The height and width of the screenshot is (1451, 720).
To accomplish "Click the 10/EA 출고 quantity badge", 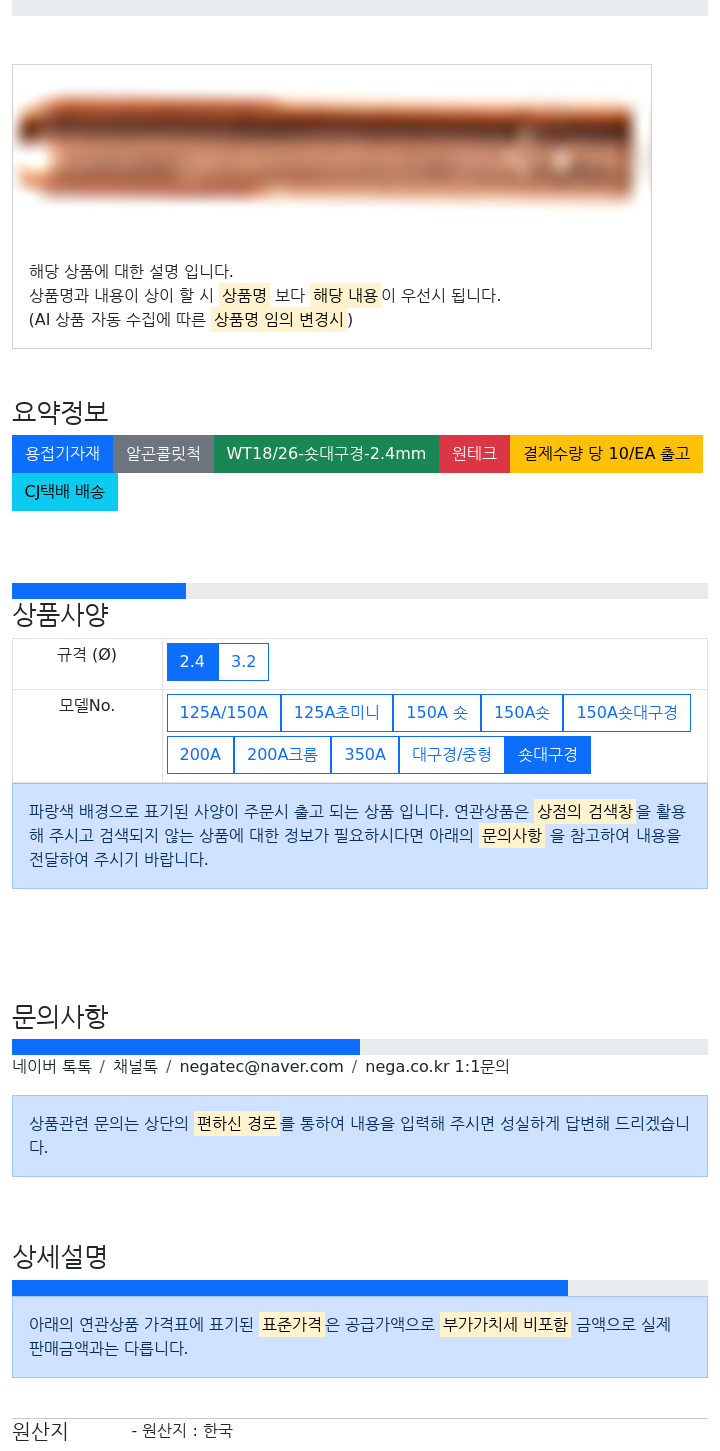I will (x=606, y=454).
